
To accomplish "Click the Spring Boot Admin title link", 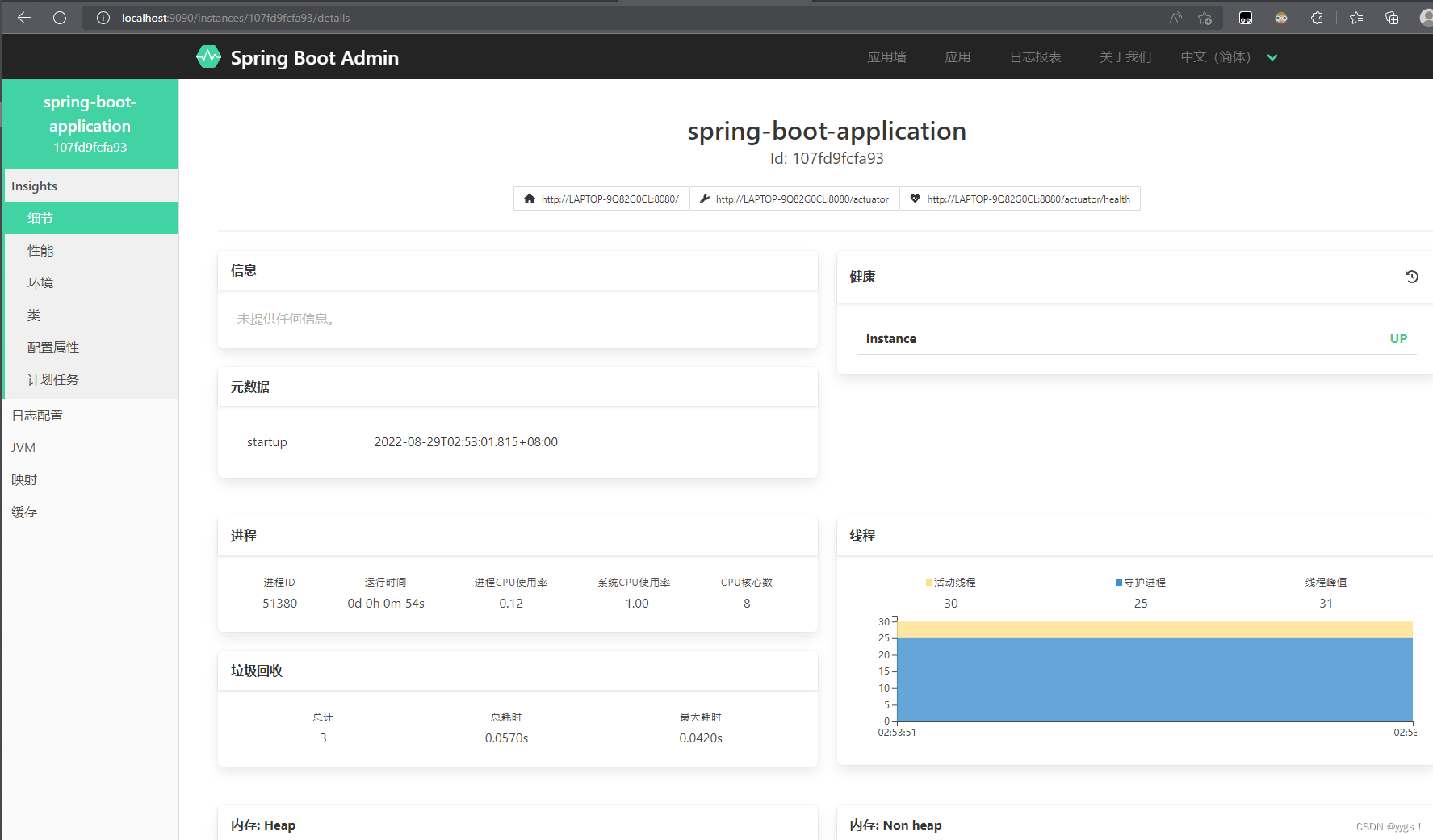I will 314,57.
